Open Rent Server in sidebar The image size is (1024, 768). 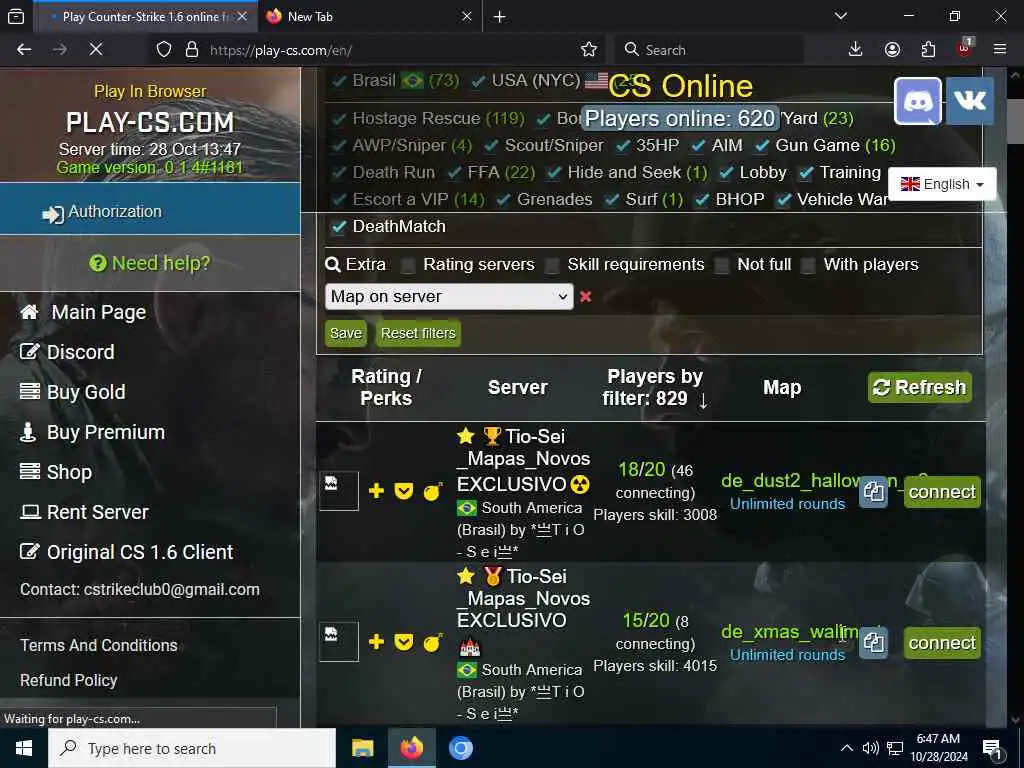click(x=98, y=512)
